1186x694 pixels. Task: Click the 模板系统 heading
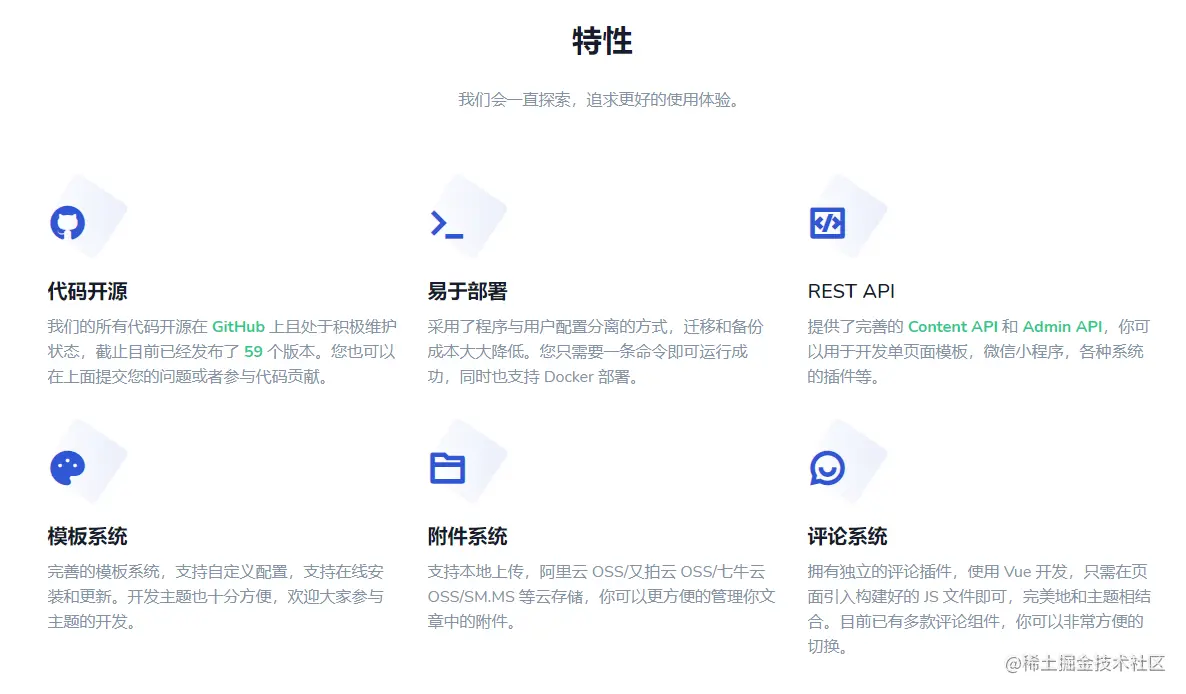tap(87, 537)
